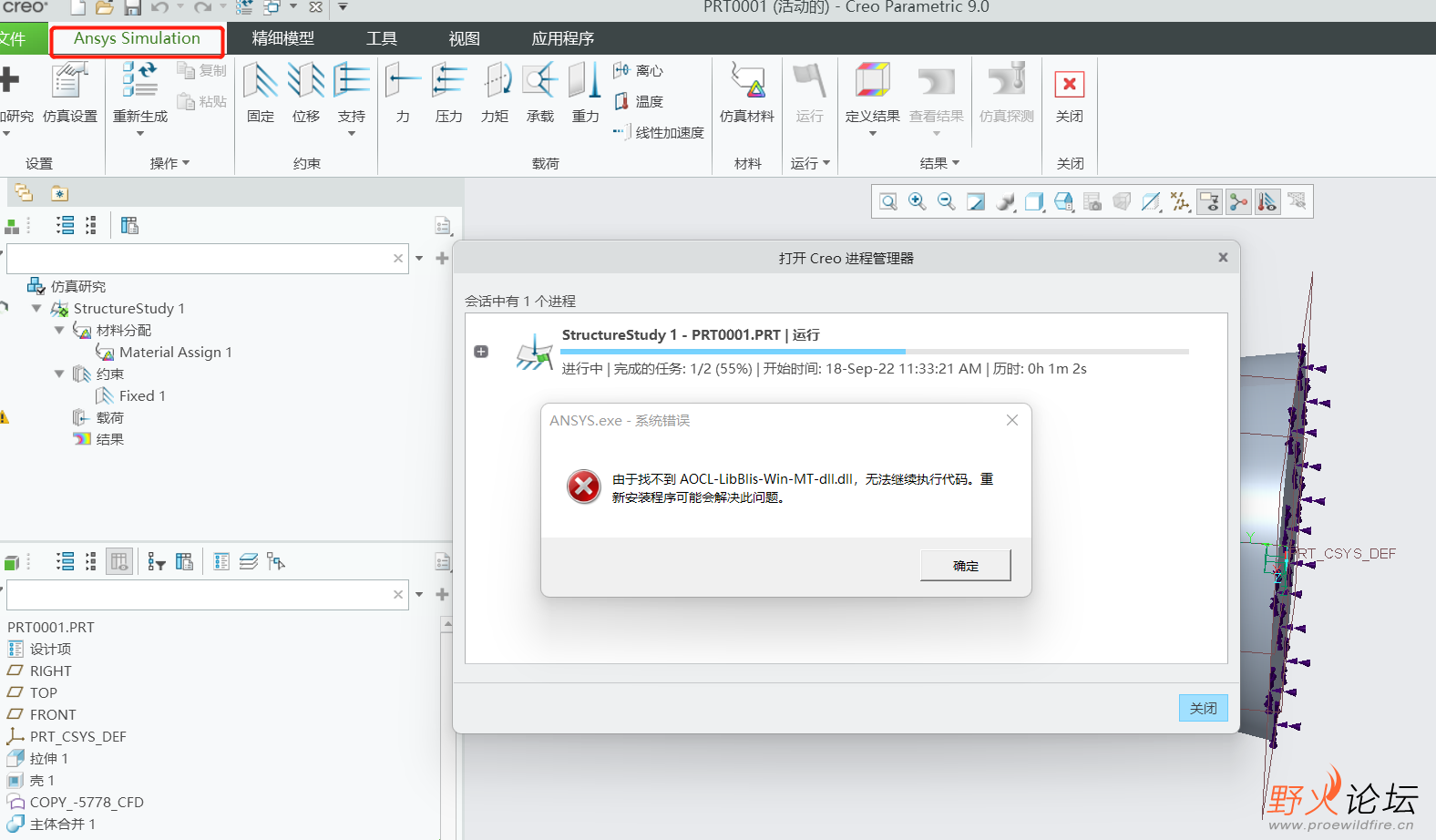This screenshot has width=1436, height=840.
Task: Select Fixed 1 constraint in simulation tree
Action: coord(131,395)
